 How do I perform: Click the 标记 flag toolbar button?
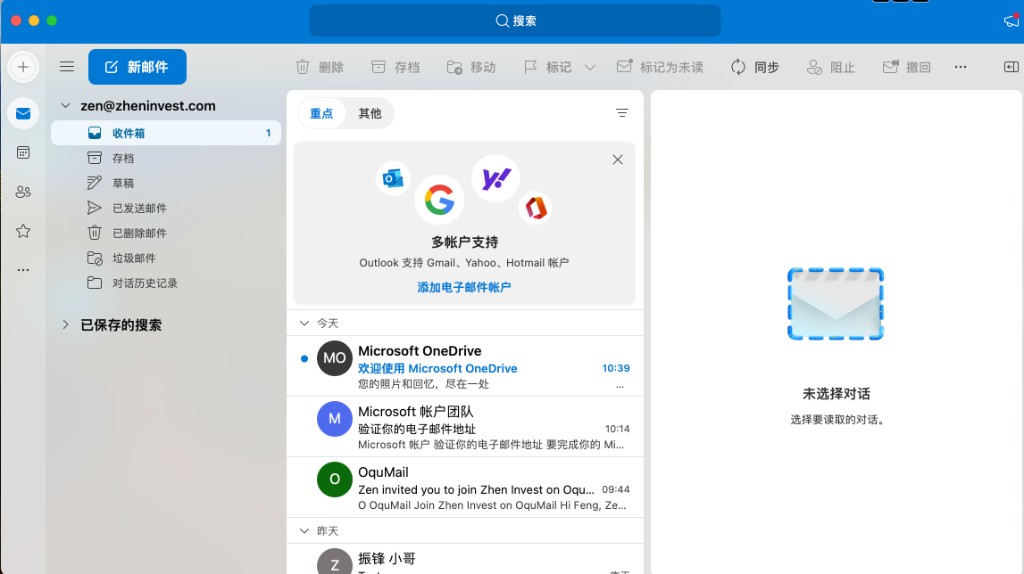coord(548,67)
